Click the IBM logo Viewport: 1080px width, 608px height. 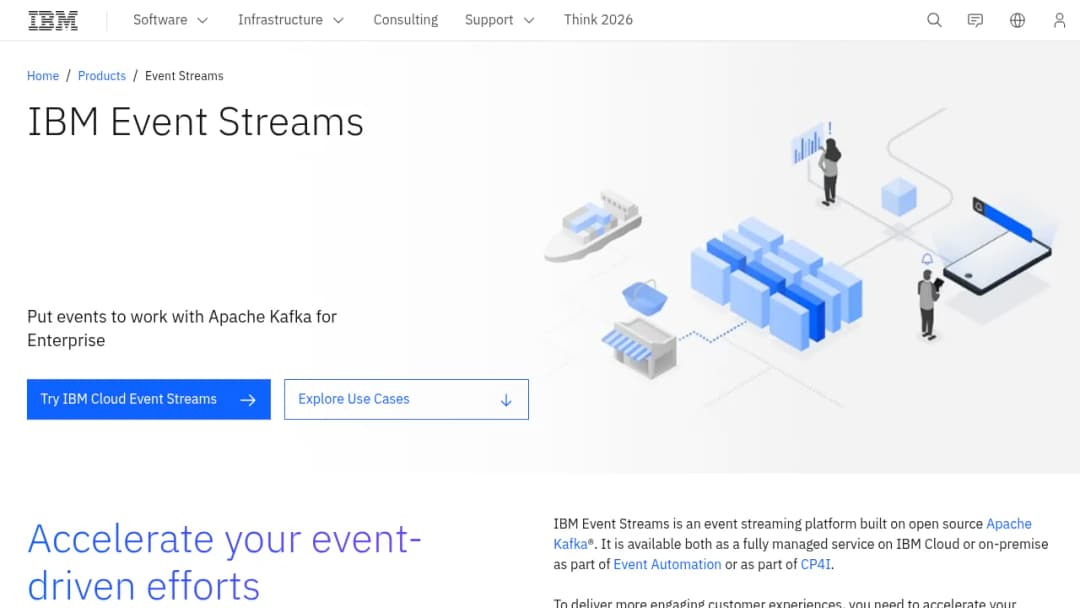(x=53, y=20)
